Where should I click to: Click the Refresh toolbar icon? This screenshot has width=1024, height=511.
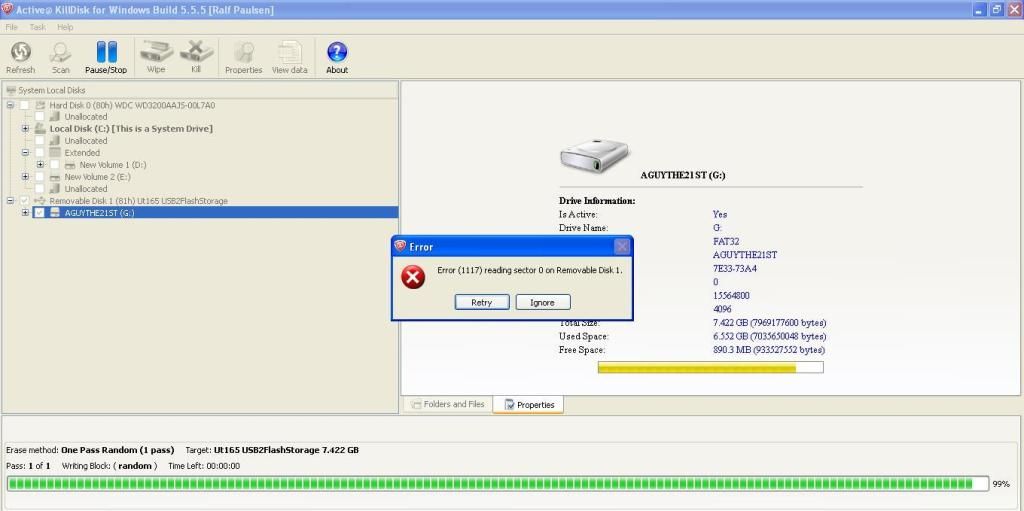click(20, 52)
